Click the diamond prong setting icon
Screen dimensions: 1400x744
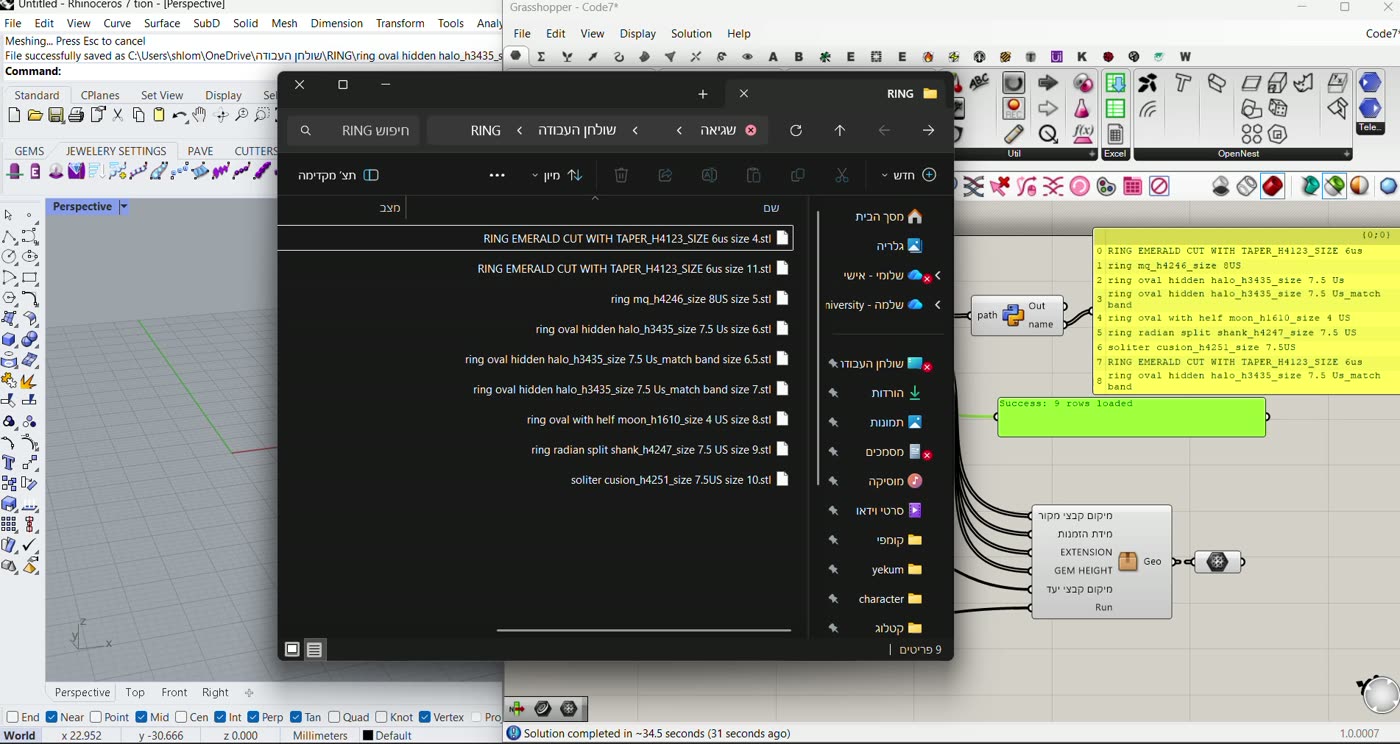coord(76,172)
